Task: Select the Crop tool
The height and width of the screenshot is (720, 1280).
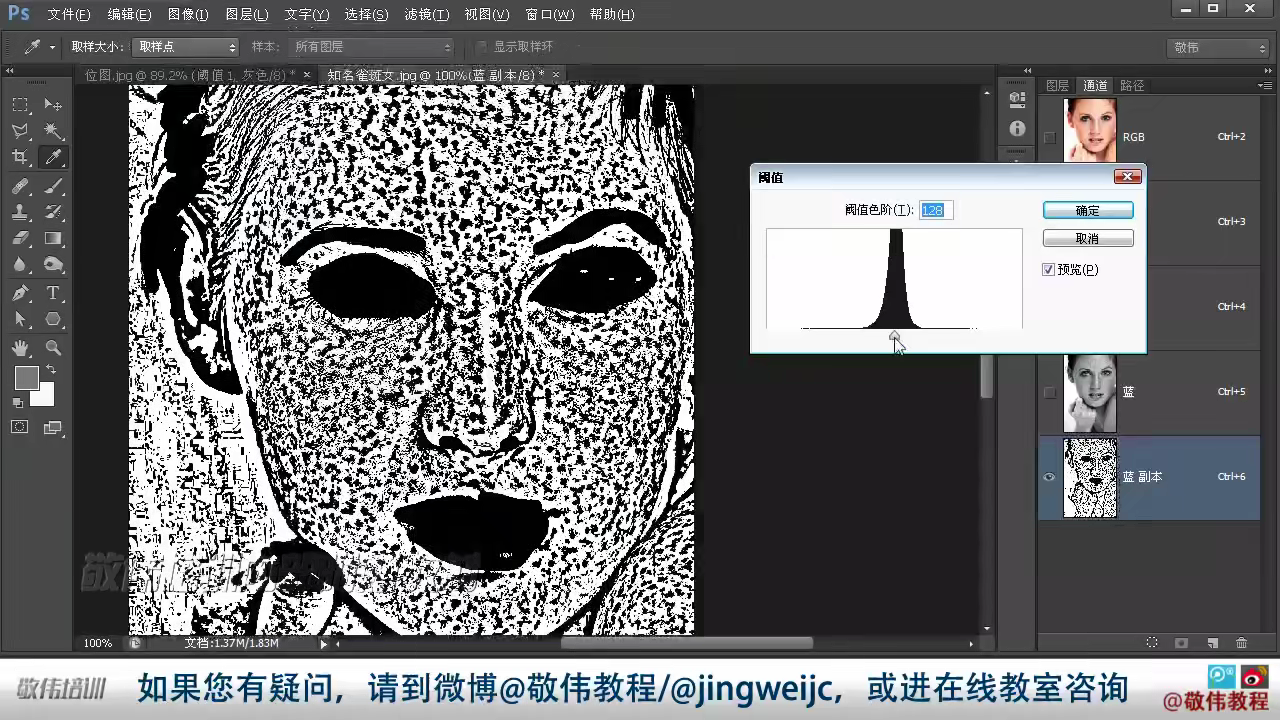Action: pyautogui.click(x=20, y=157)
